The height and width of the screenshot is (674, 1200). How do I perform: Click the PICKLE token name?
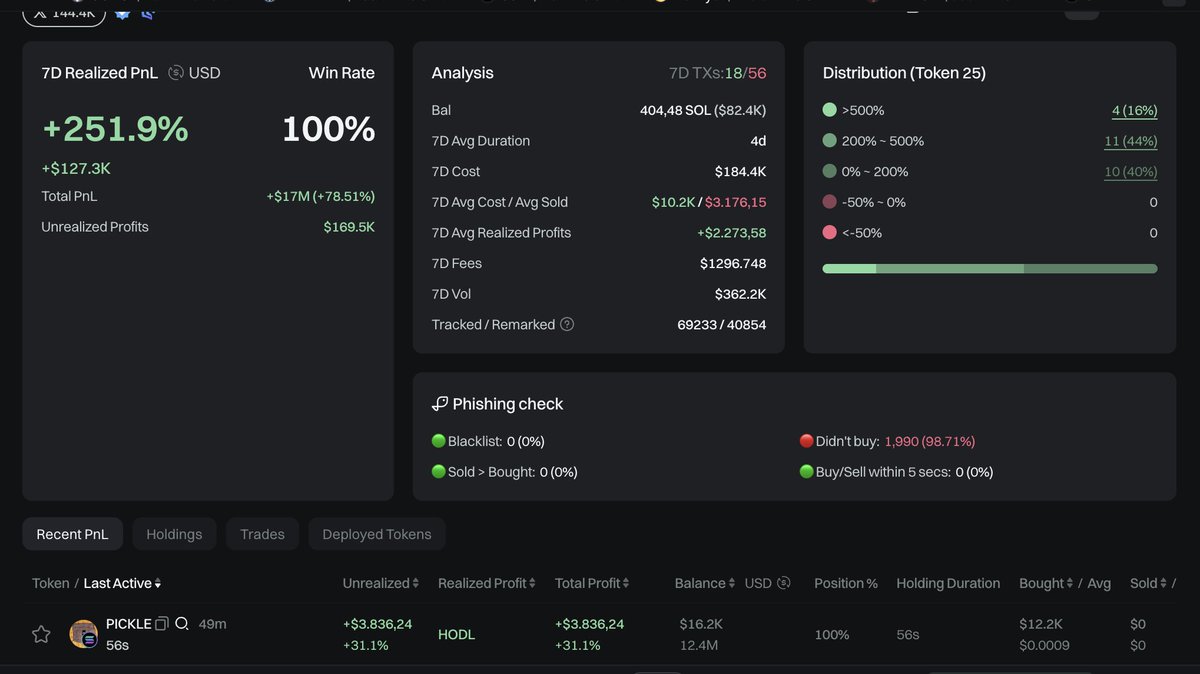128,624
